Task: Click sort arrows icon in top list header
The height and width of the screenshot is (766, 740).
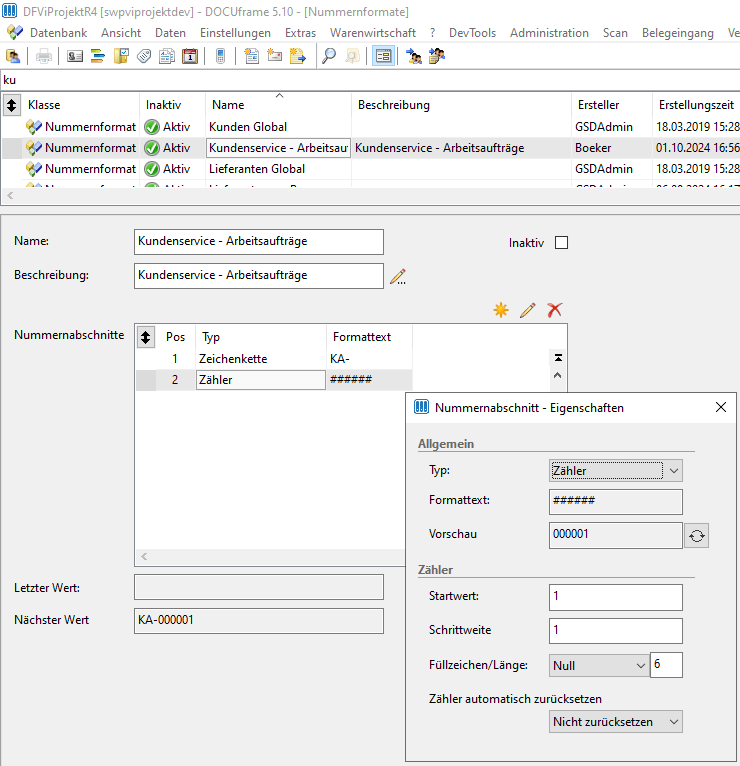Action: pos(12,105)
